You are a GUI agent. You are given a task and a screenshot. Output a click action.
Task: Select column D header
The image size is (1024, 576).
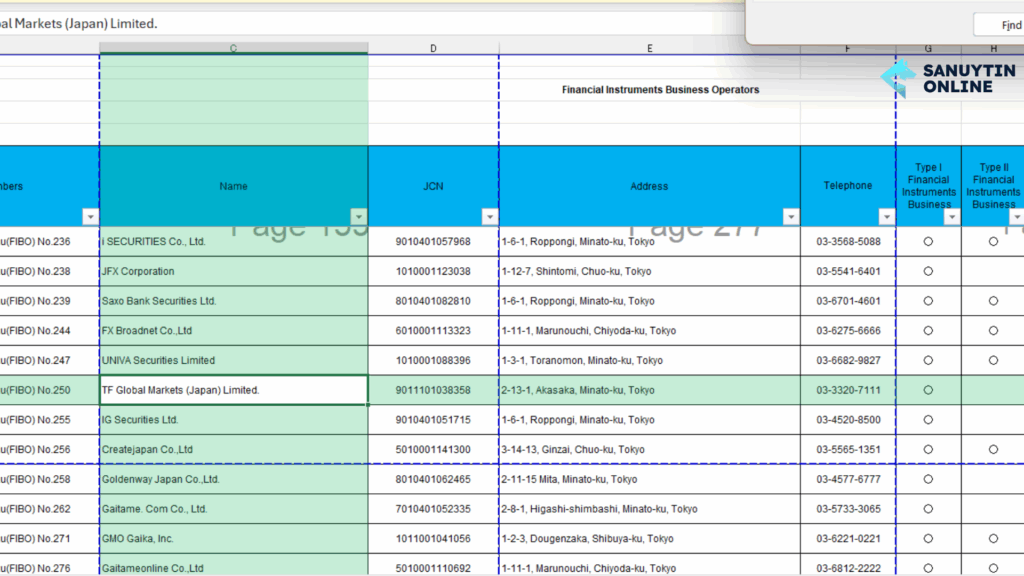click(x=434, y=48)
